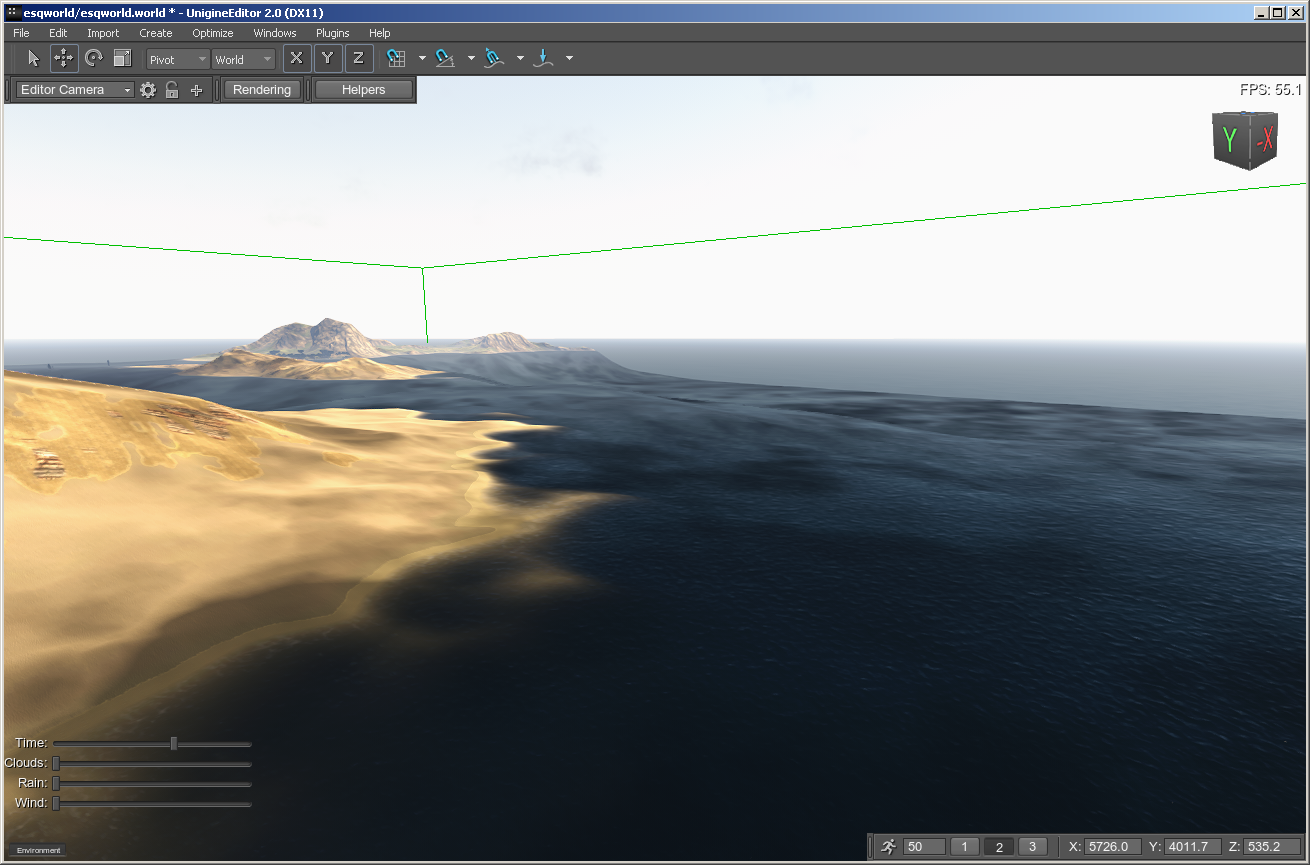Open the Optimize menu

pos(213,33)
